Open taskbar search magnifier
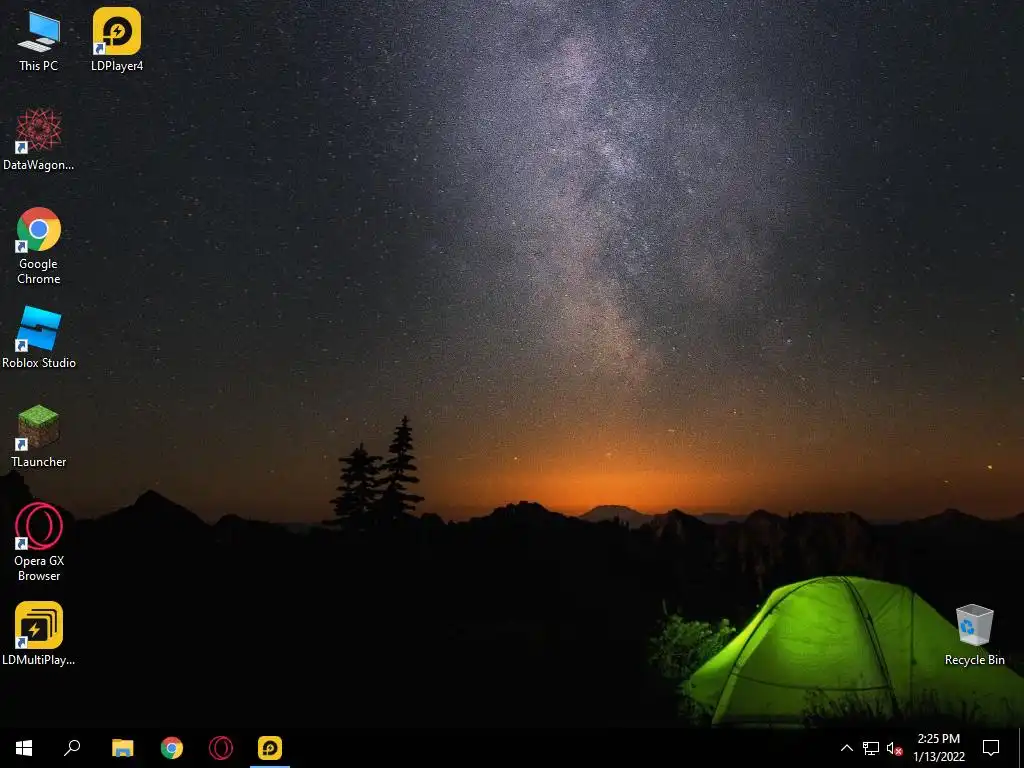The image size is (1024, 768). point(72,748)
